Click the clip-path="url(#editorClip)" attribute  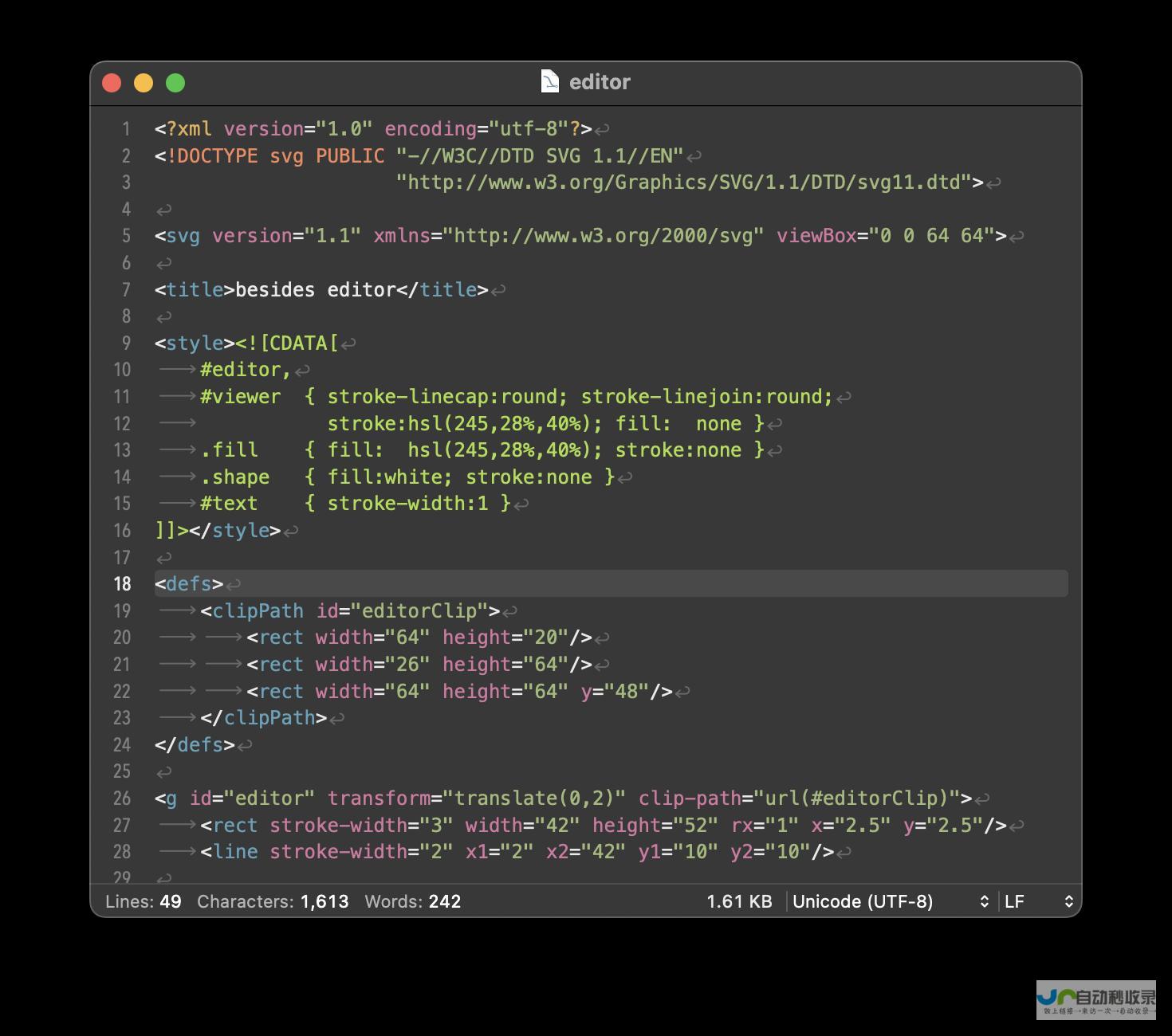[x=800, y=799]
